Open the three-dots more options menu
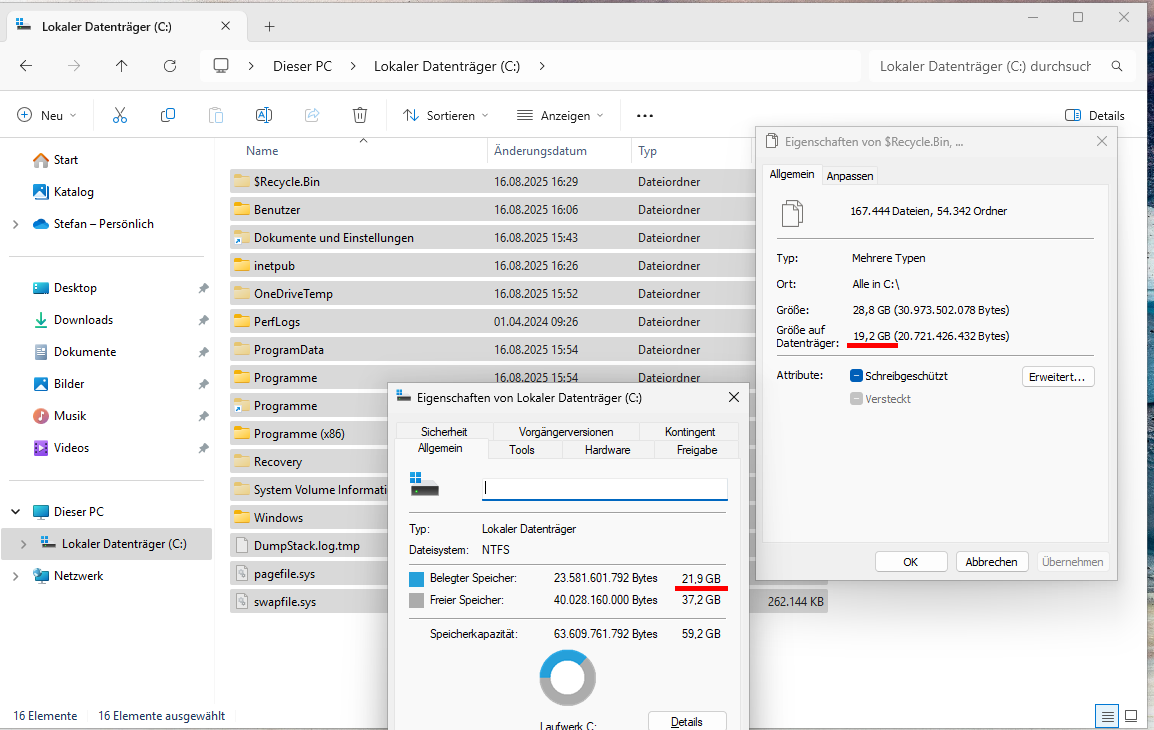 [x=645, y=115]
